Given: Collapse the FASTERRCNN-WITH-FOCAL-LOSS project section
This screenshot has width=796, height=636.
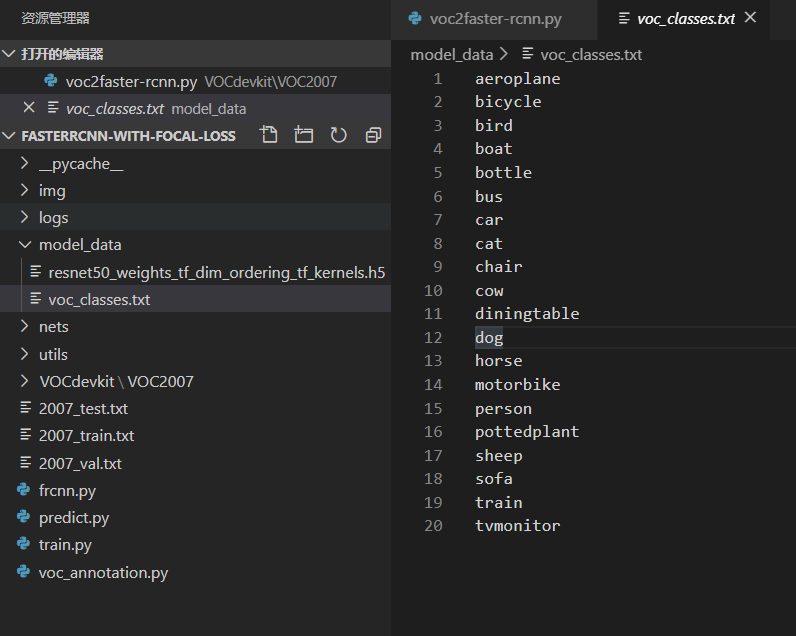Looking at the screenshot, I should 9,136.
